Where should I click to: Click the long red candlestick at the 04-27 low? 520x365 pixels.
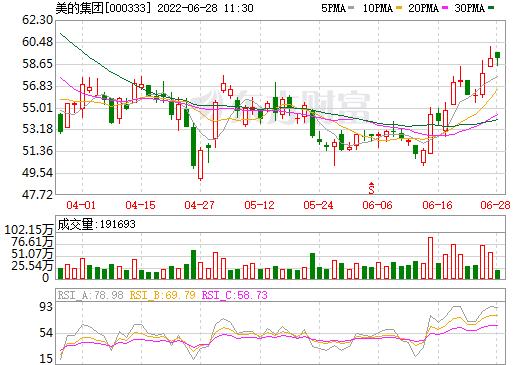[x=200, y=164]
